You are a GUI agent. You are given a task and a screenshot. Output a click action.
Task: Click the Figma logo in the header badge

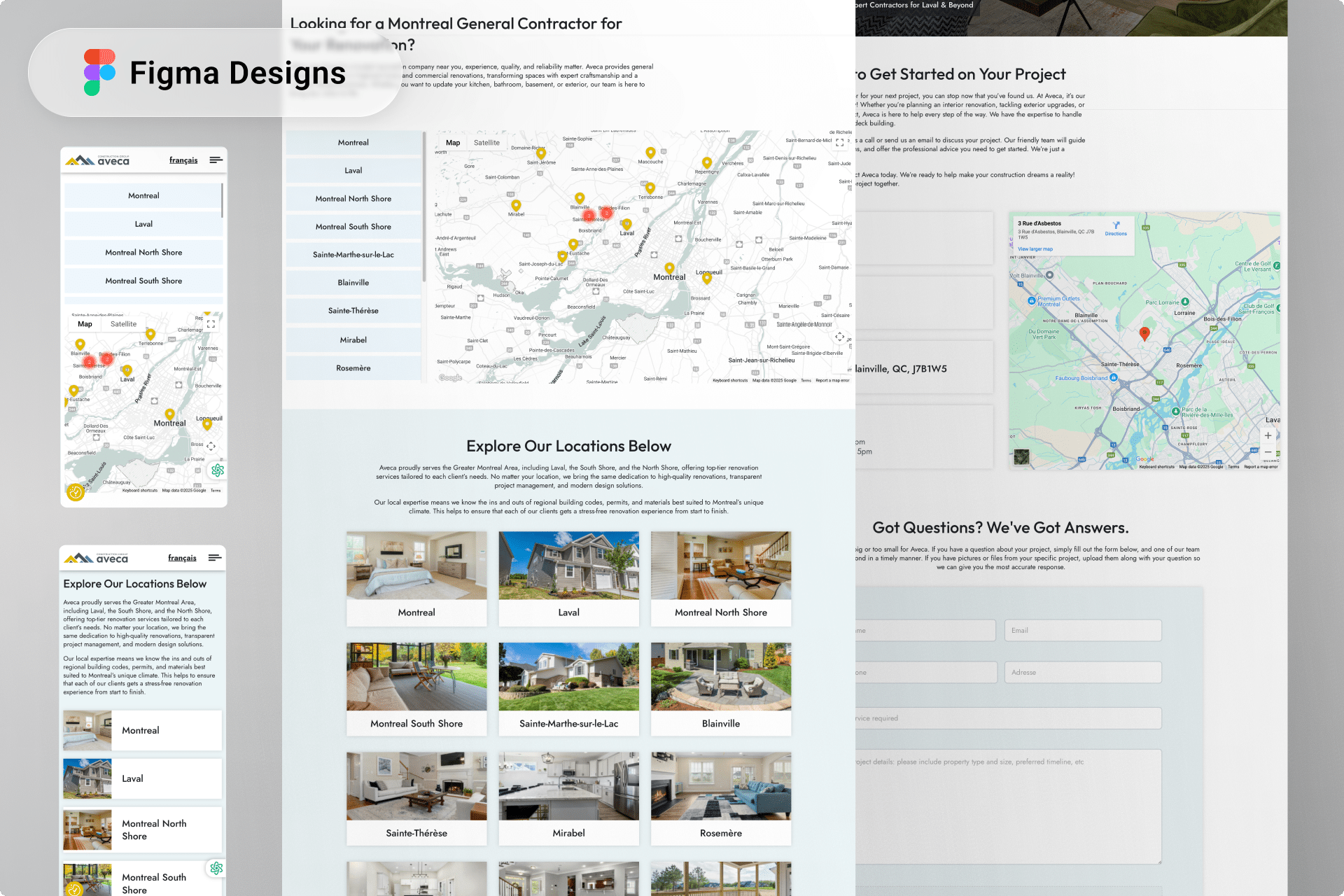pos(99,72)
